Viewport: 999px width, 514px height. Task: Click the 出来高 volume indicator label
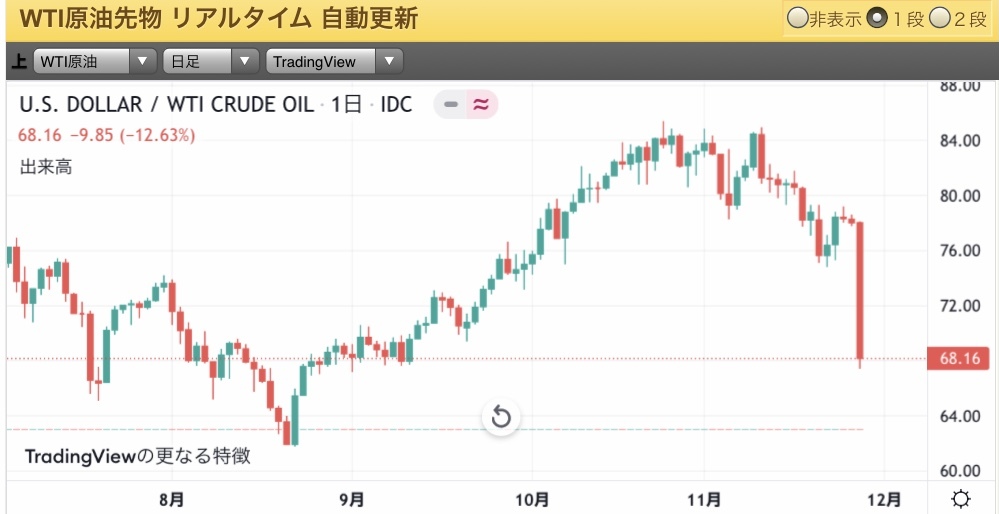46,167
